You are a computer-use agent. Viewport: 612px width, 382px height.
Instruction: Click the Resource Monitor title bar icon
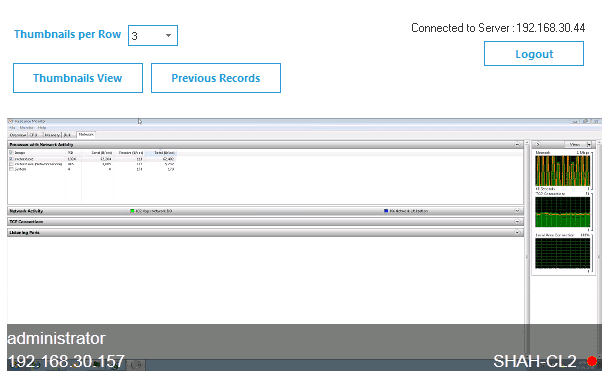11,121
